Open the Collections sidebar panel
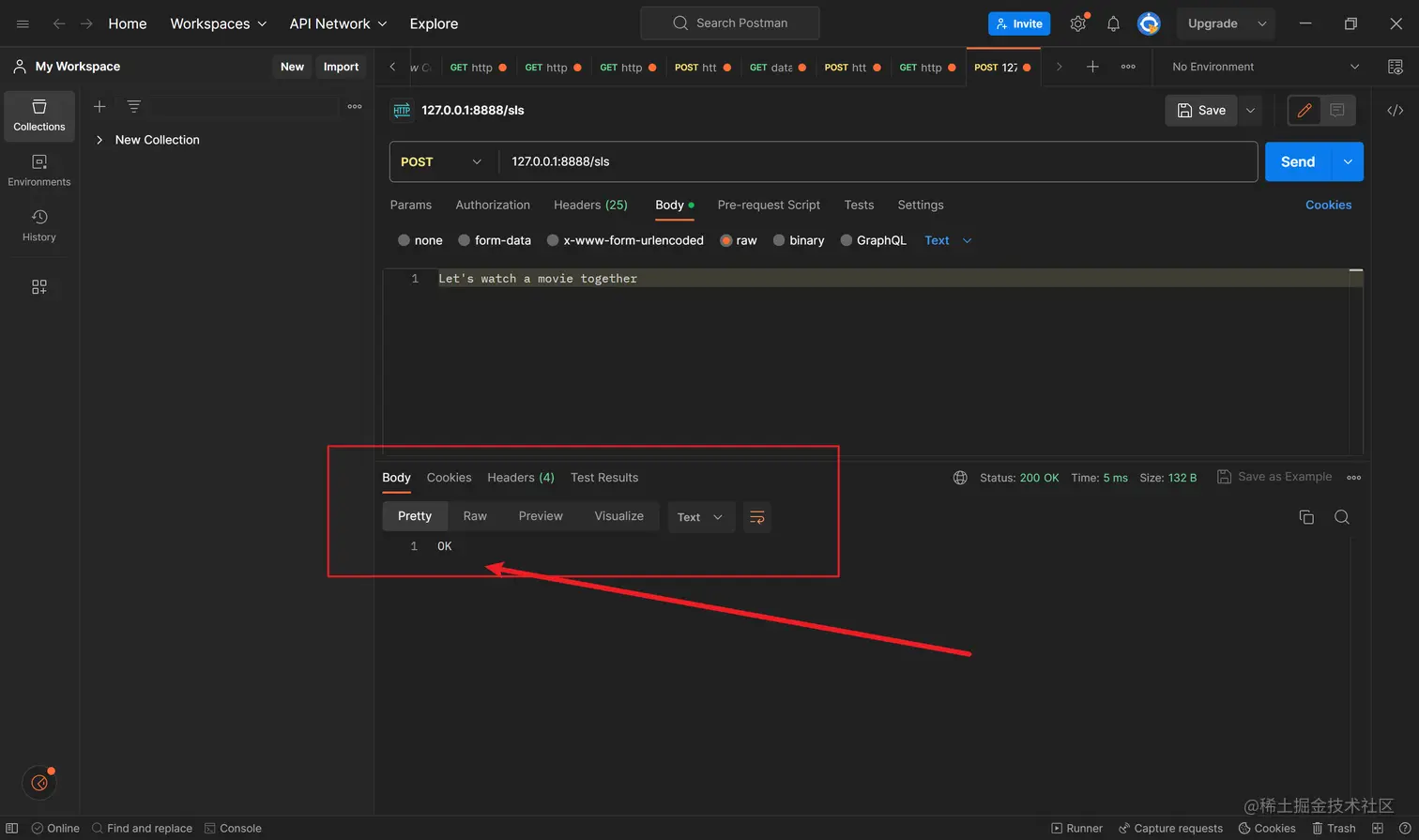This screenshot has width=1419, height=840. point(39,115)
